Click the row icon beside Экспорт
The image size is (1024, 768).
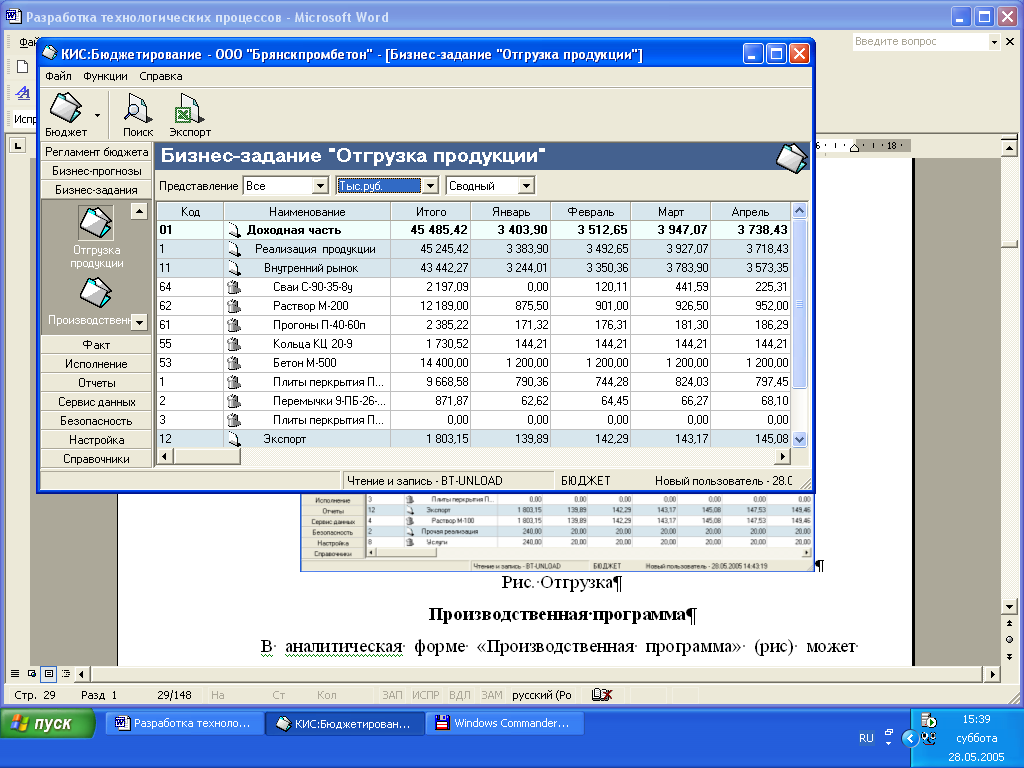click(234, 439)
